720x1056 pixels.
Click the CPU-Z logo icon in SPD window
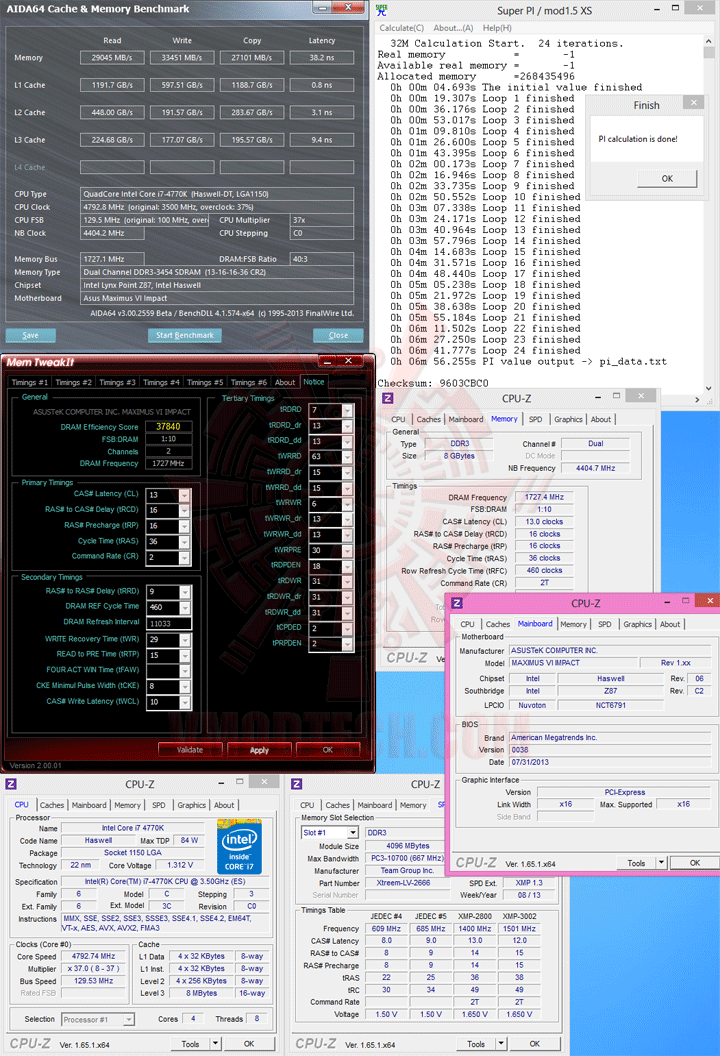click(x=297, y=784)
